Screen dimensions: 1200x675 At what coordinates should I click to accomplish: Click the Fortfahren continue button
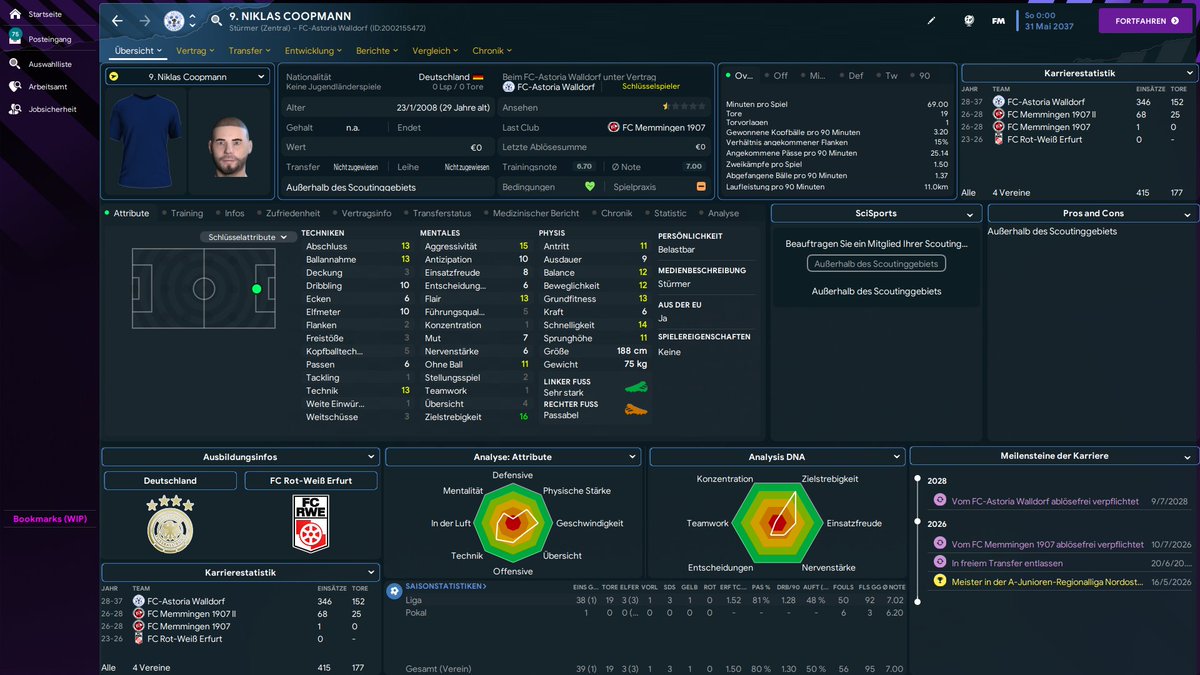point(1146,20)
